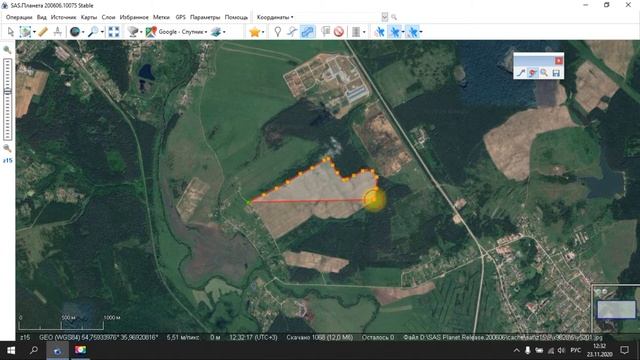Viewport: 640px width, 360px height.
Task: Click the highlighted active polygon vertex
Action: [x=373, y=199]
